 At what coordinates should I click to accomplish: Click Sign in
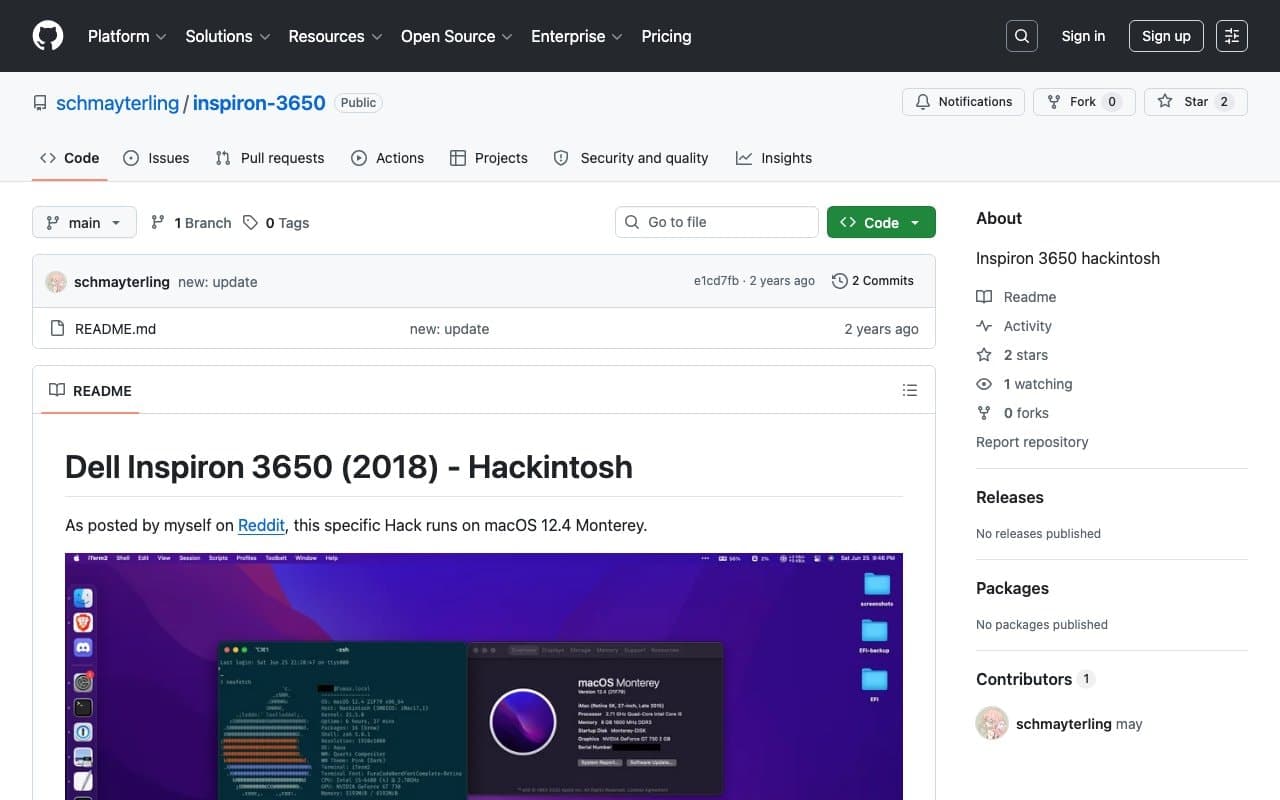click(1083, 36)
